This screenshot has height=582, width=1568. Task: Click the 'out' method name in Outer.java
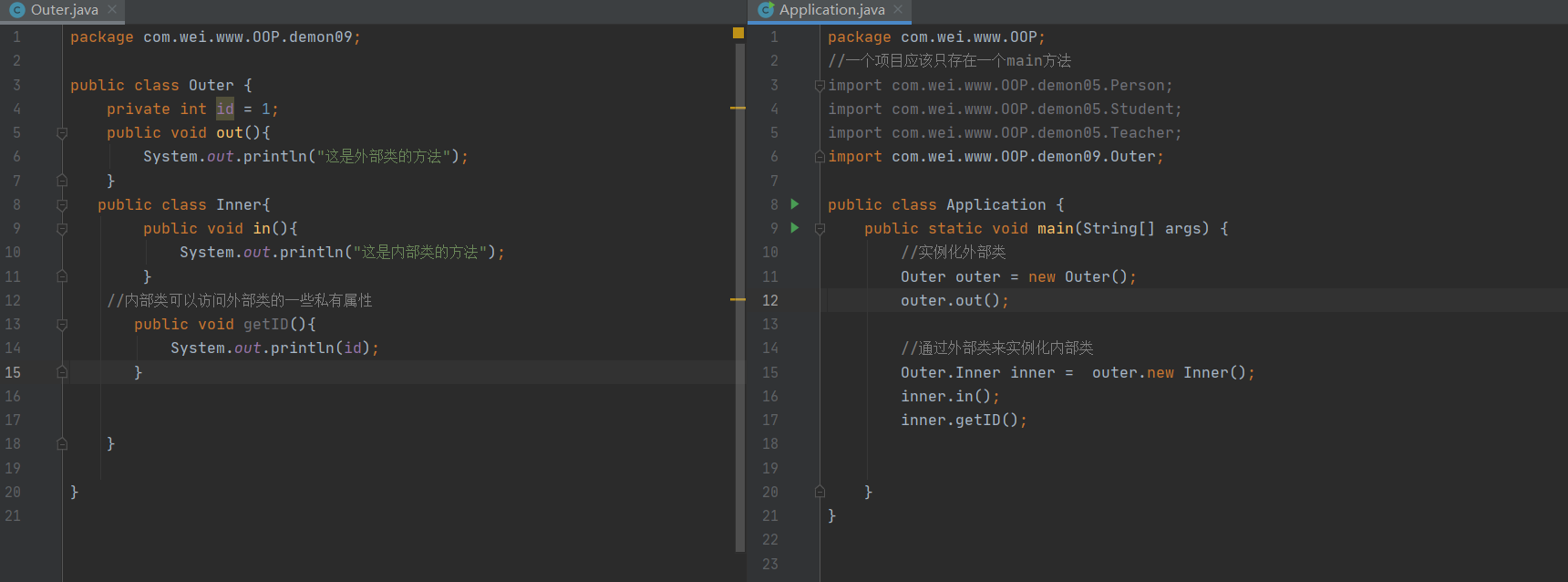[x=230, y=132]
